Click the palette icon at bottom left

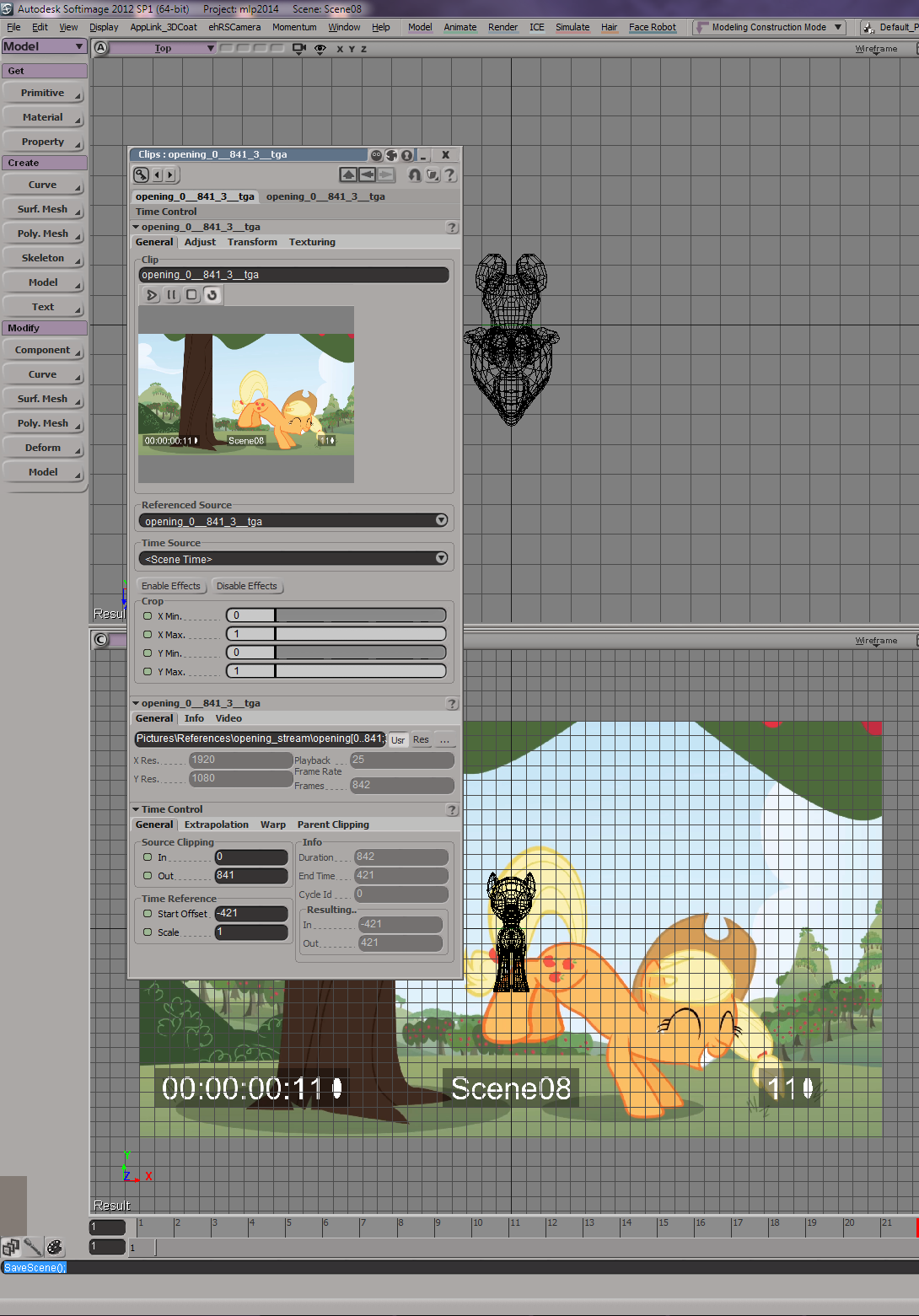point(55,1247)
